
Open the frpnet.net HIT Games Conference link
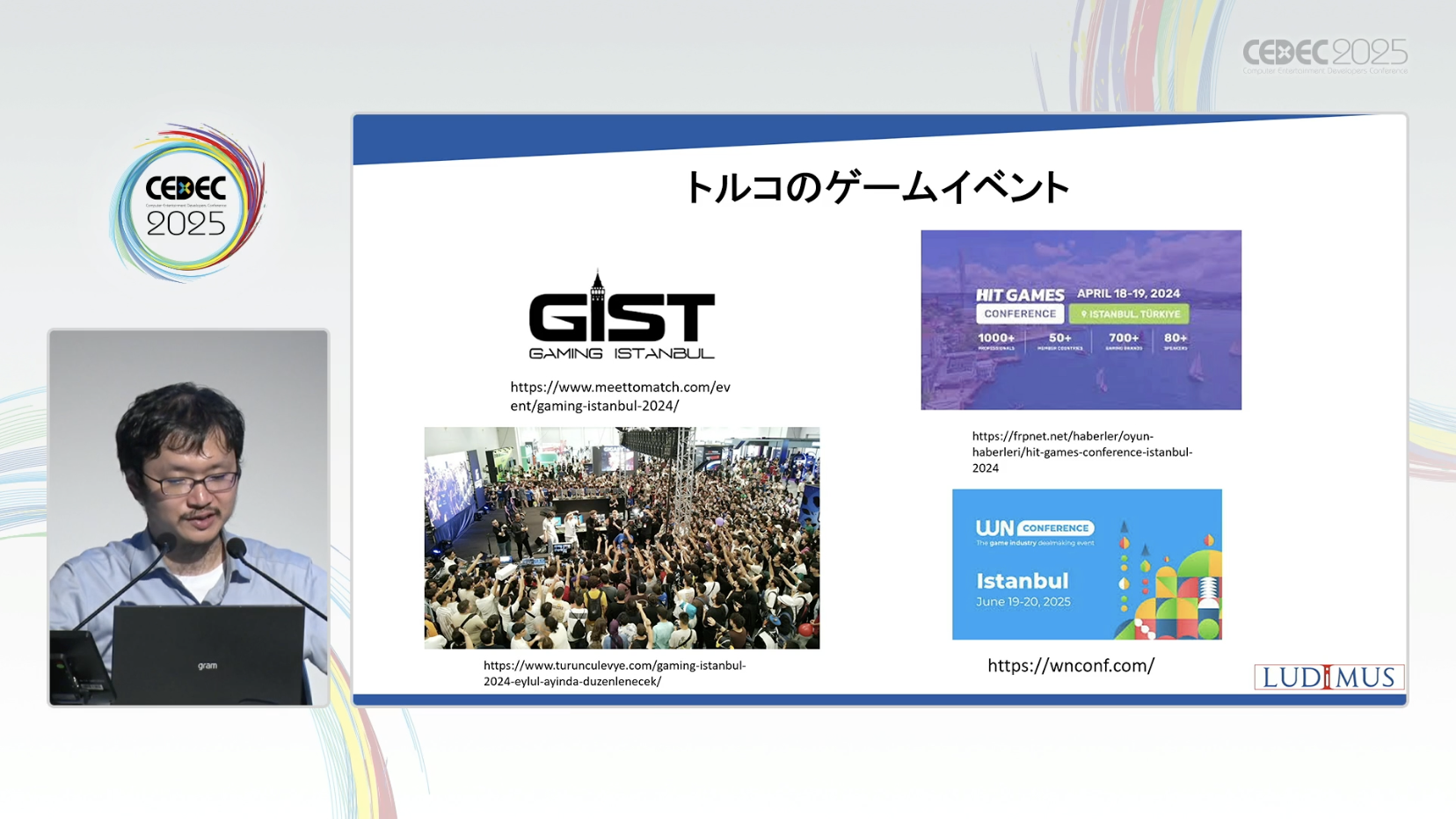tap(1081, 452)
